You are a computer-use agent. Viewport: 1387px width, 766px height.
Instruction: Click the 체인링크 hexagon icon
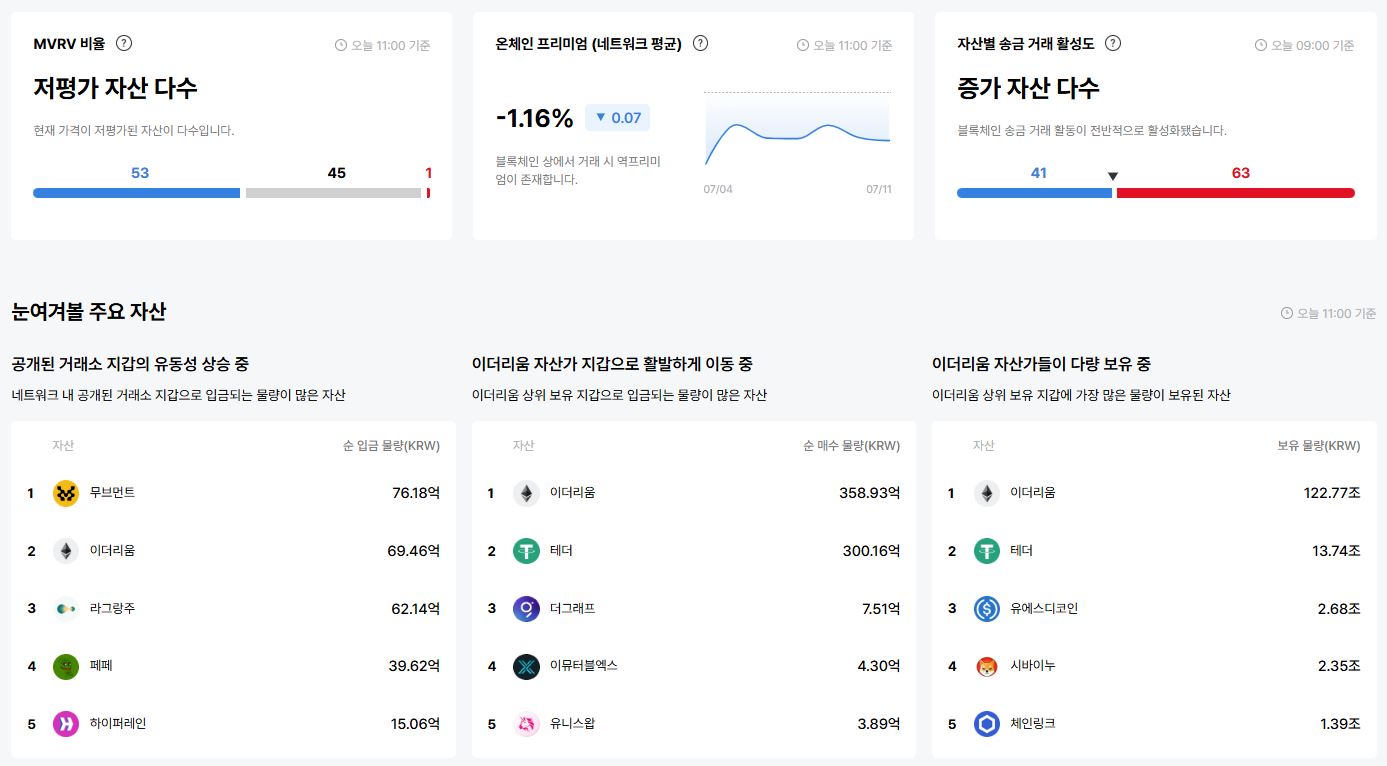coord(987,724)
